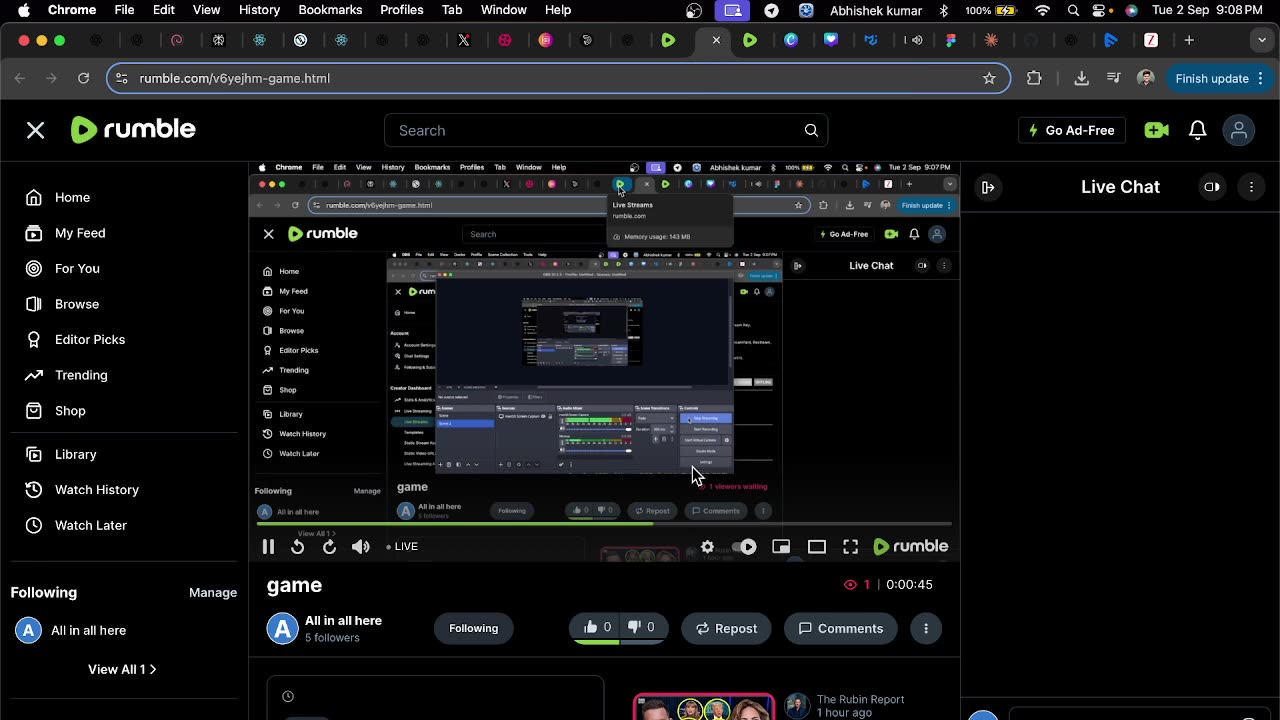This screenshot has height=720, width=1280.
Task: Jump to LIVE in the player
Action: pos(402,546)
